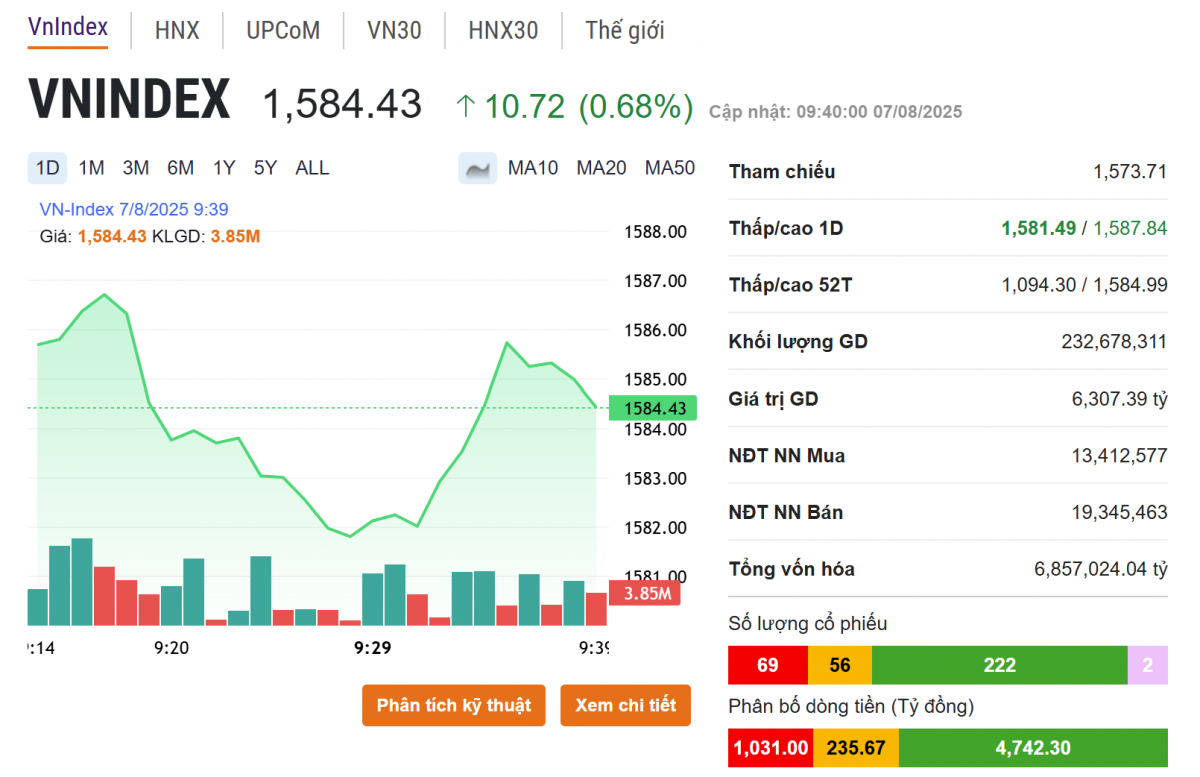Set chart range to 1Y

click(x=224, y=168)
